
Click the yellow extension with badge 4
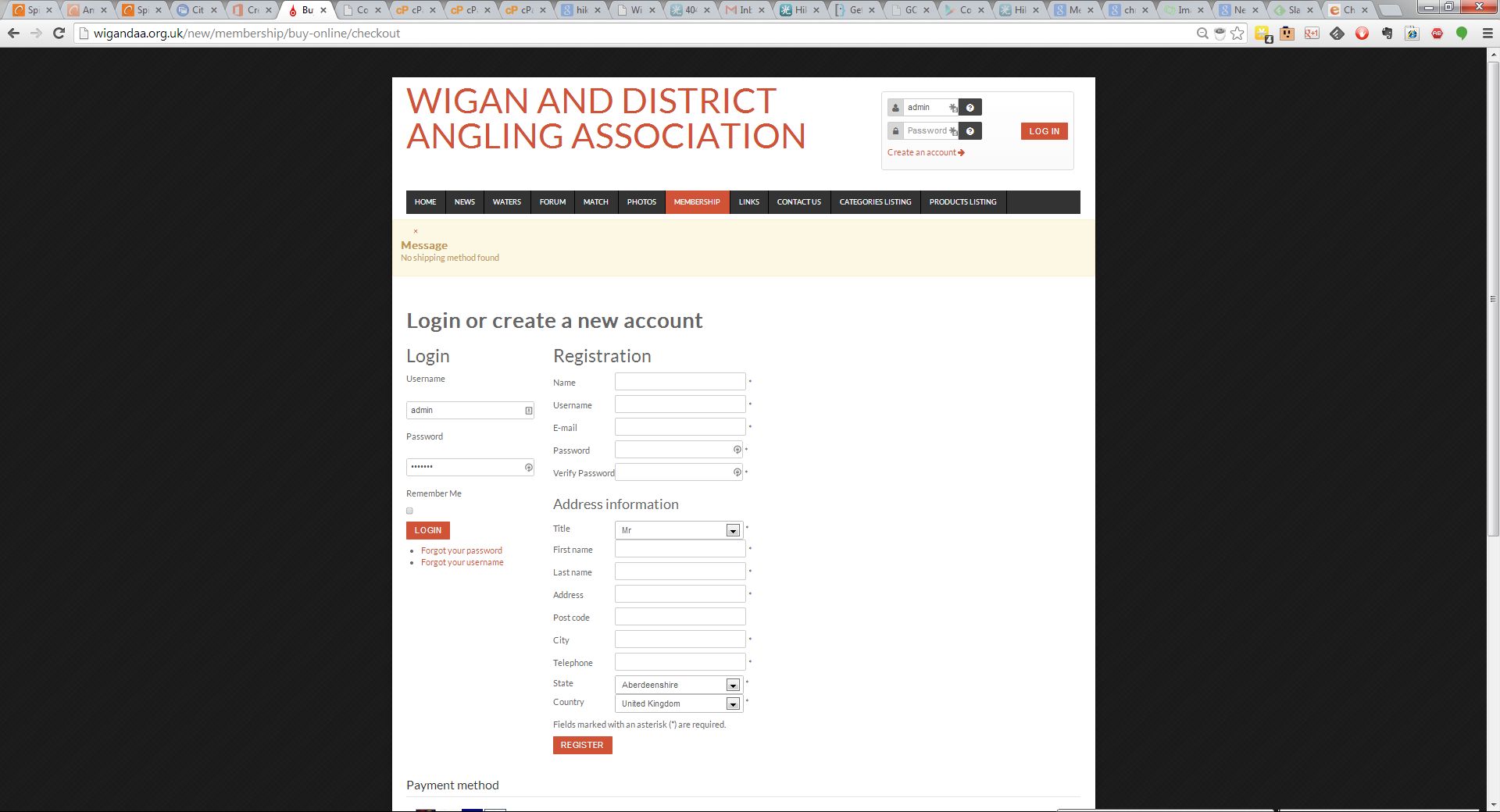tap(1262, 34)
